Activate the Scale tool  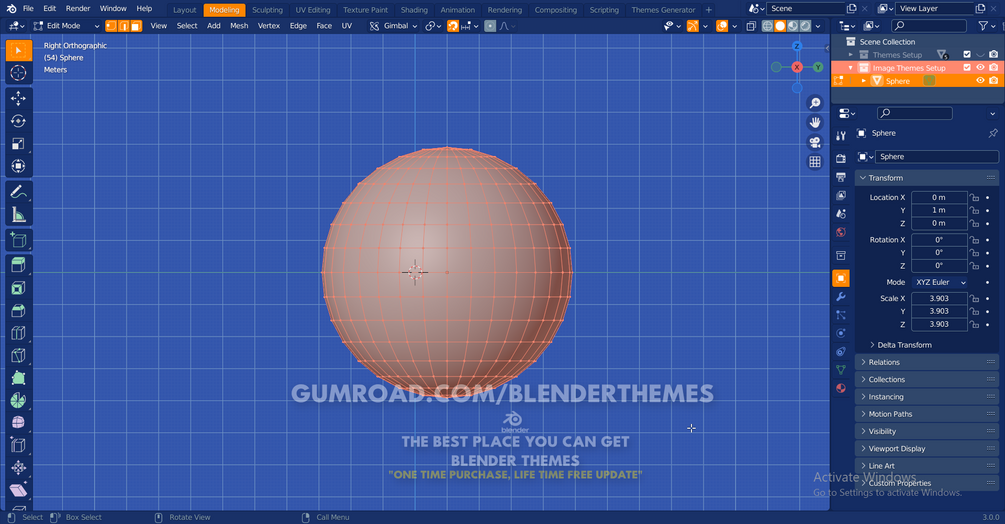point(19,143)
